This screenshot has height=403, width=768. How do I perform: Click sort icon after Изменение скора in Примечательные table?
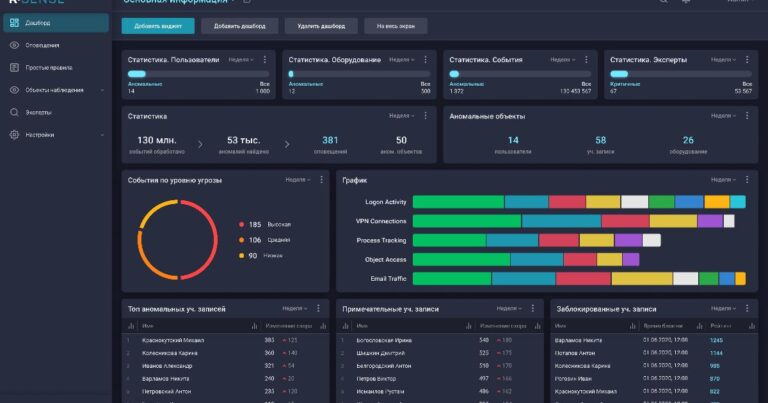pyautogui.click(x=537, y=326)
